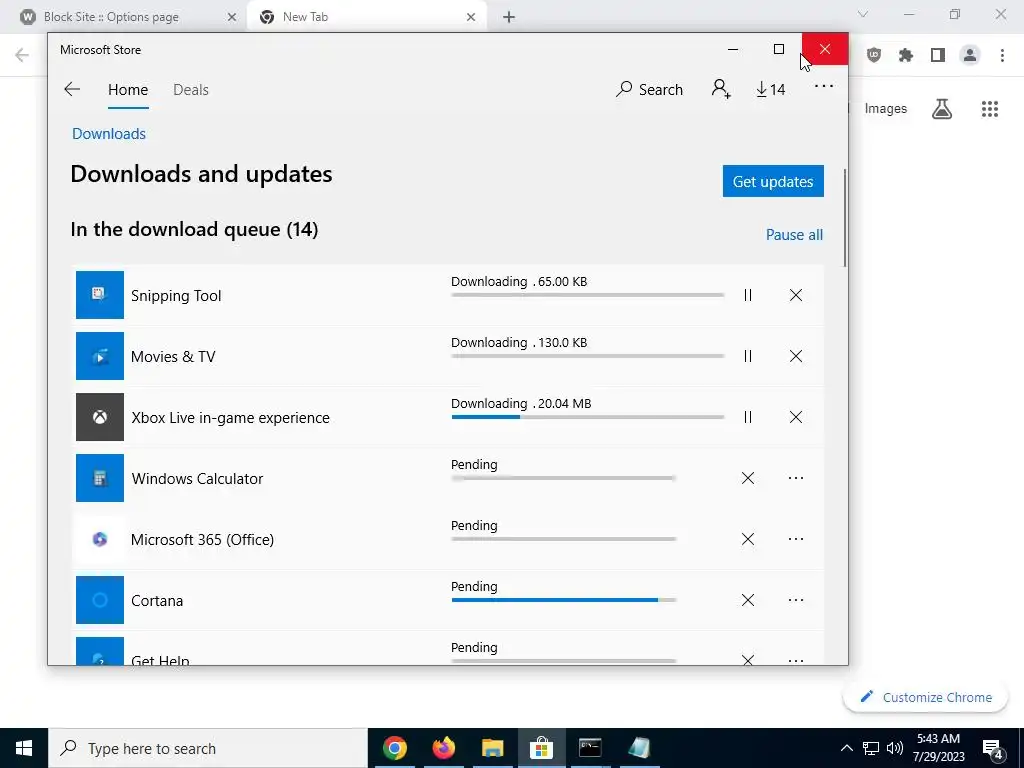Pause the Snipping Tool download

coord(748,295)
